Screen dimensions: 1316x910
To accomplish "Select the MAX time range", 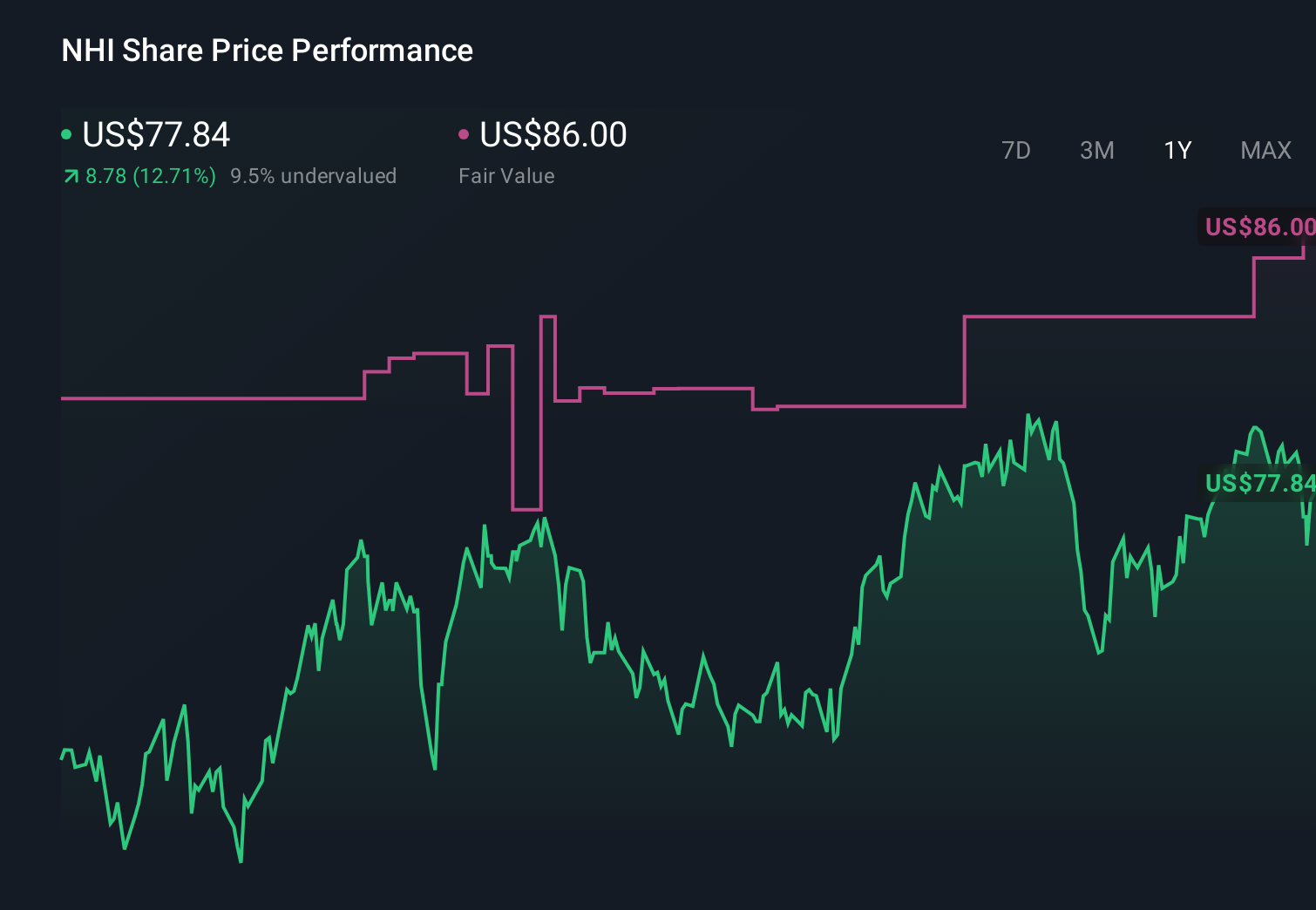I will tap(1265, 150).
